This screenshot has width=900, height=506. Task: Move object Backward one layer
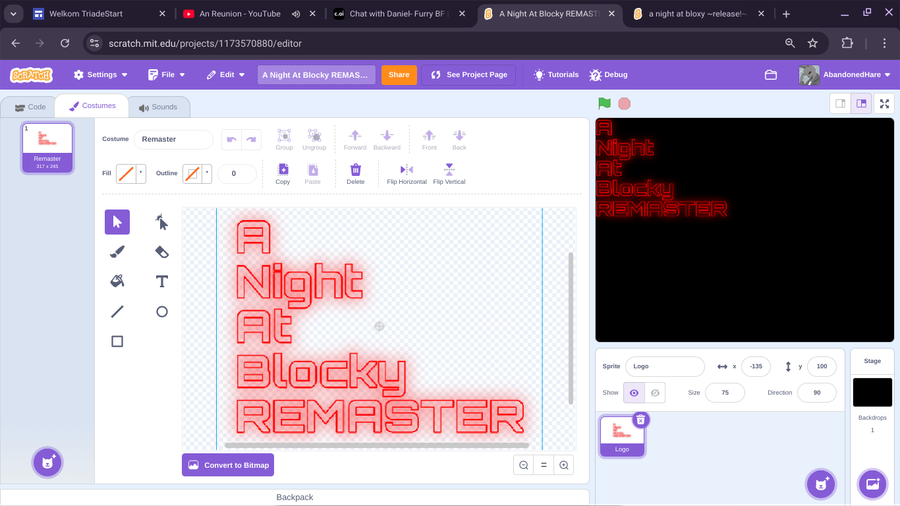pos(387,139)
